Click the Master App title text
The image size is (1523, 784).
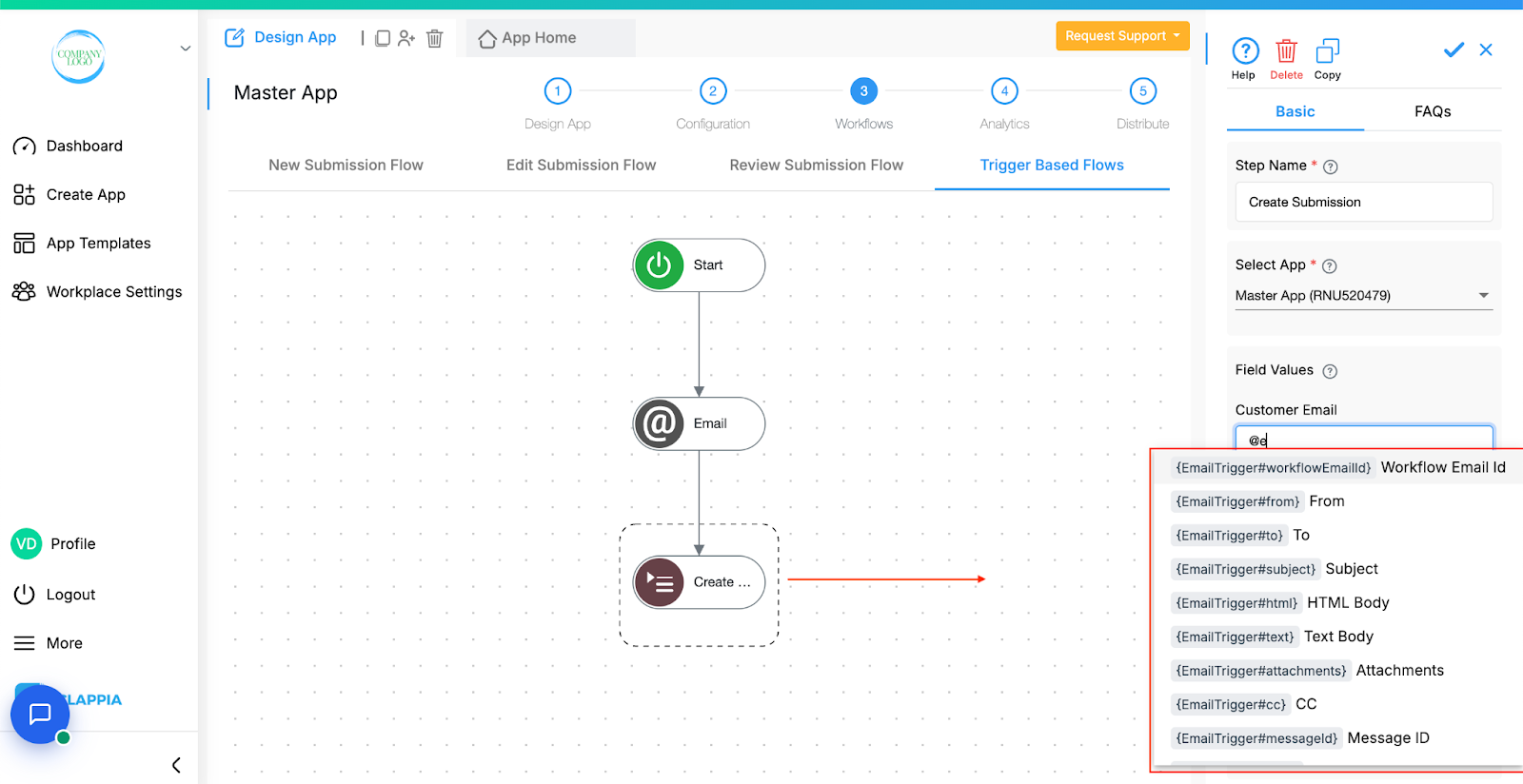[x=286, y=92]
